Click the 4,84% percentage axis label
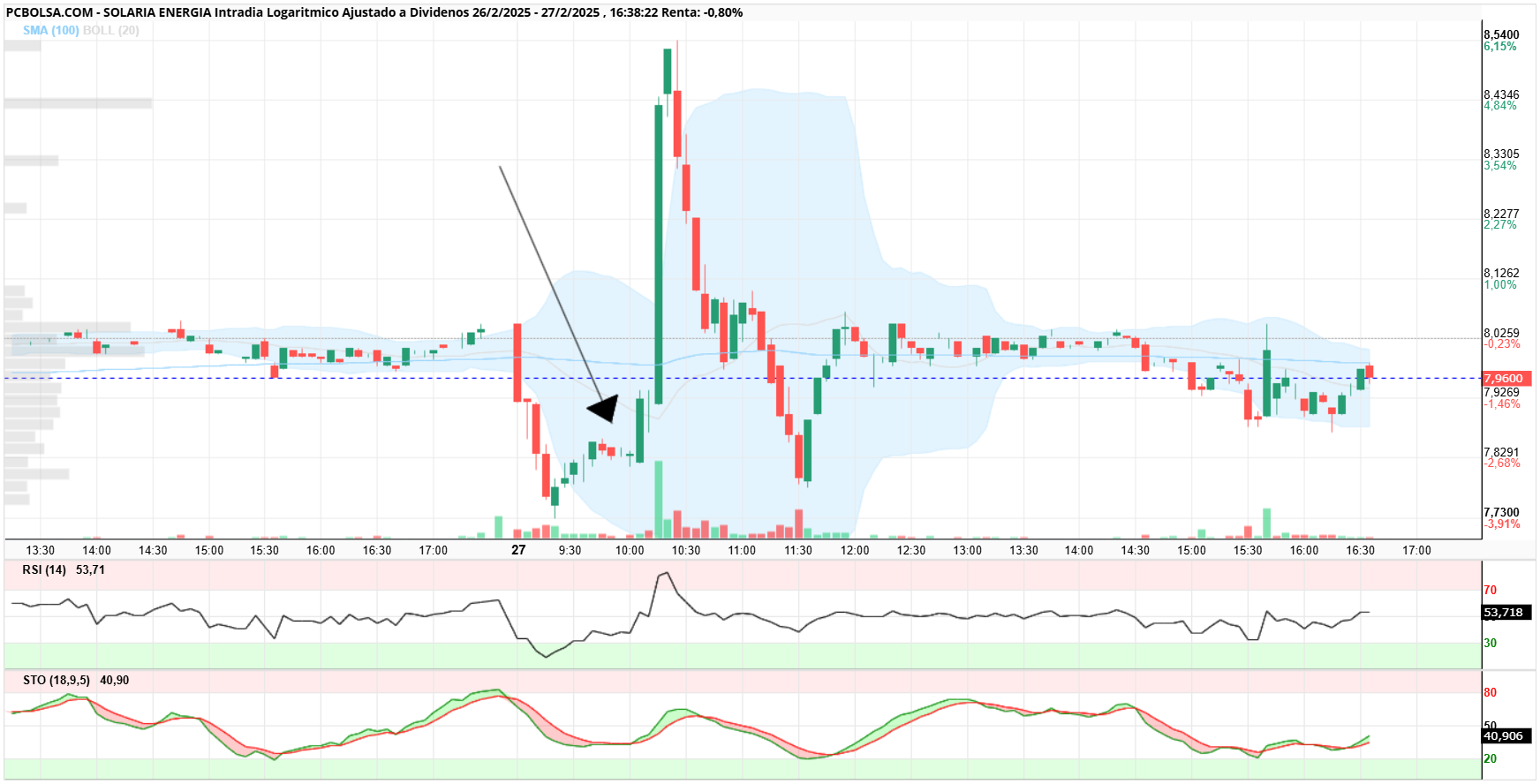The height and width of the screenshot is (784, 1540). 1500,105
